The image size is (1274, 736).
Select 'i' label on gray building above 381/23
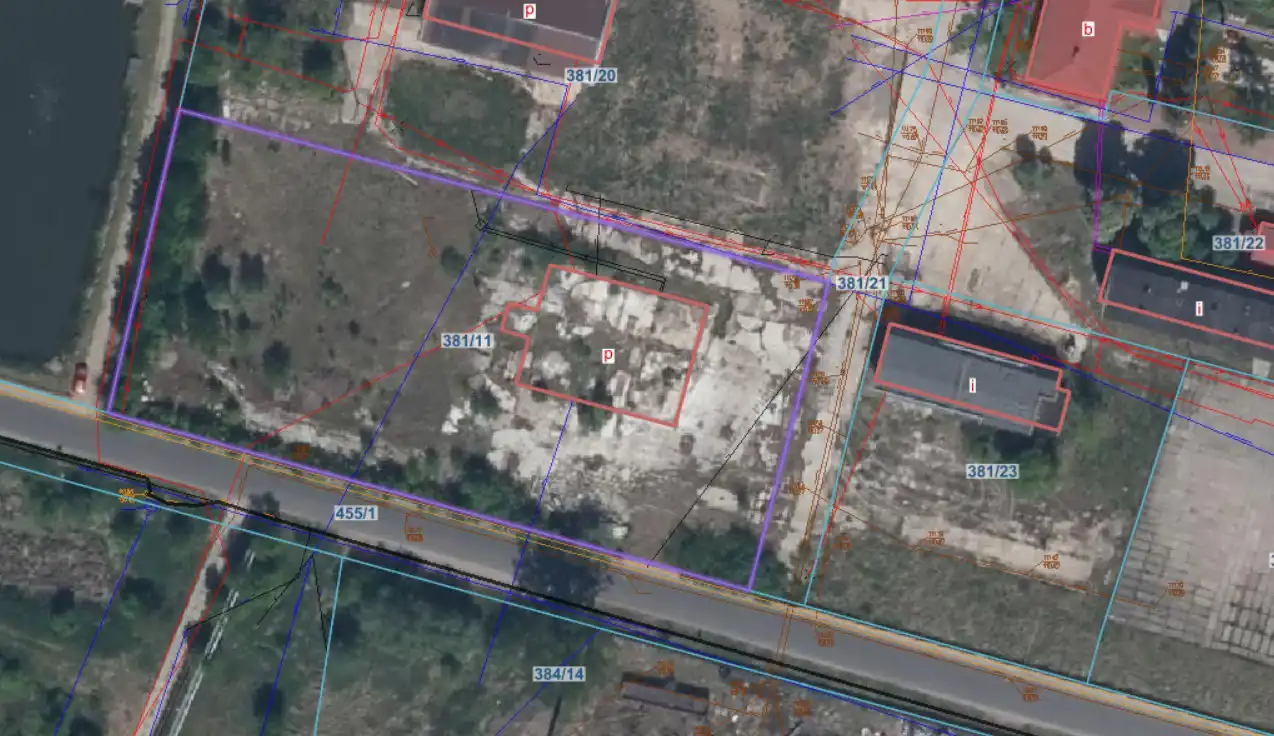click(970, 385)
